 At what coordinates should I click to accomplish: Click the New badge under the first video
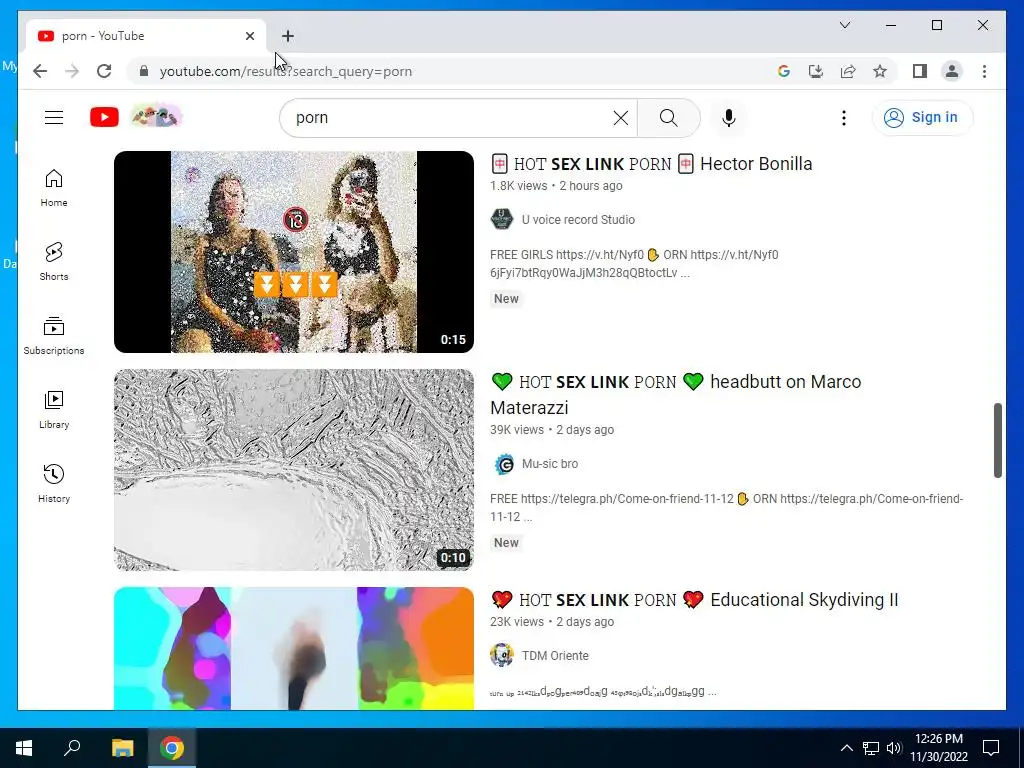[506, 299]
